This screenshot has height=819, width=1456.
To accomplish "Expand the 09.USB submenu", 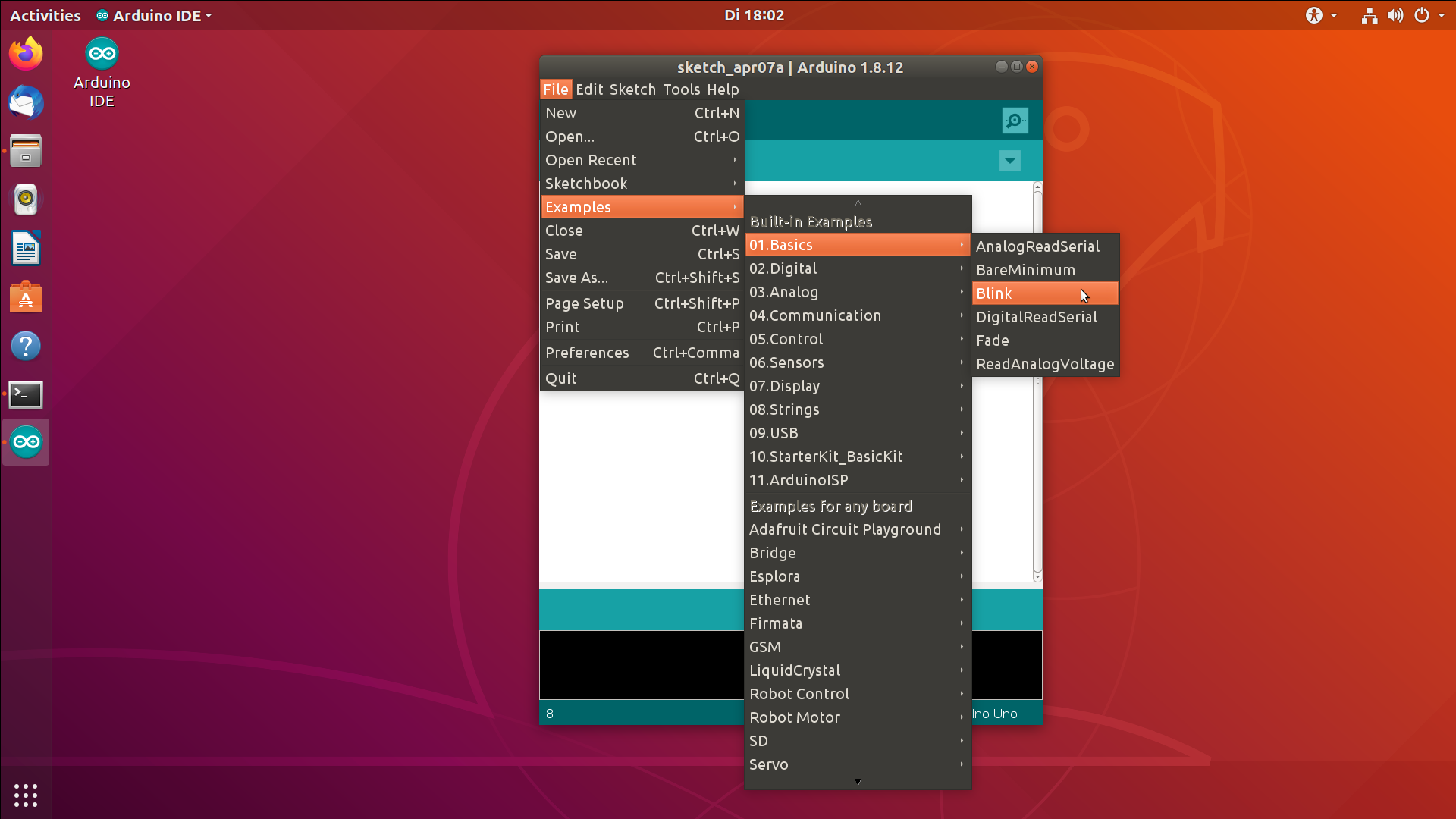I will (x=858, y=433).
